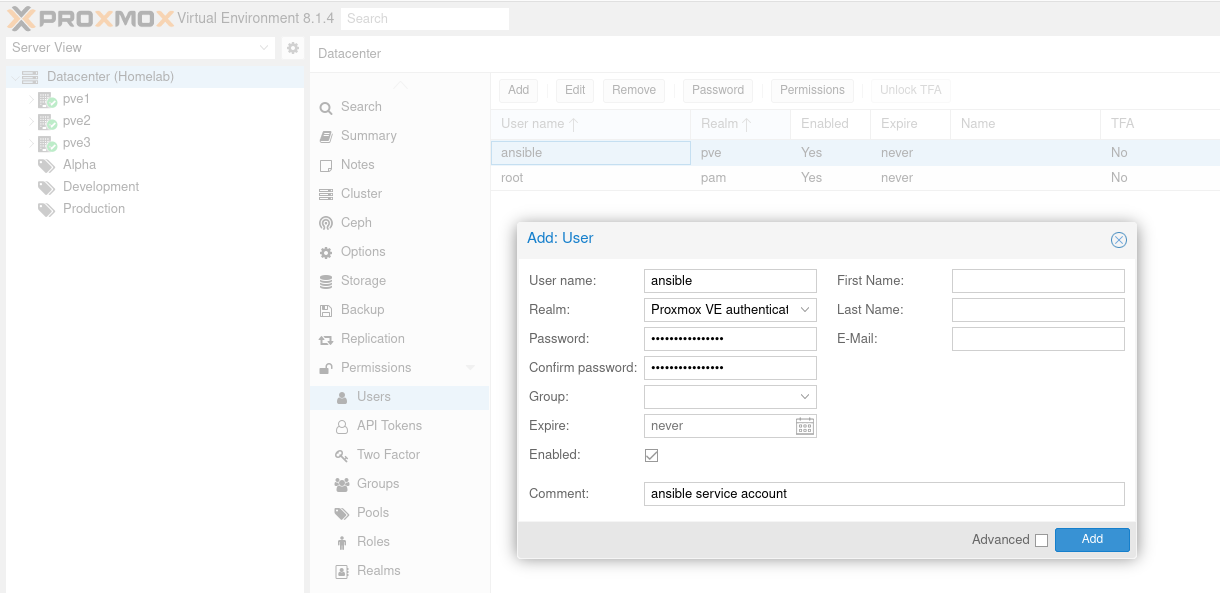Click the Confirm password field
Viewport: 1220px width, 593px height.
730,368
